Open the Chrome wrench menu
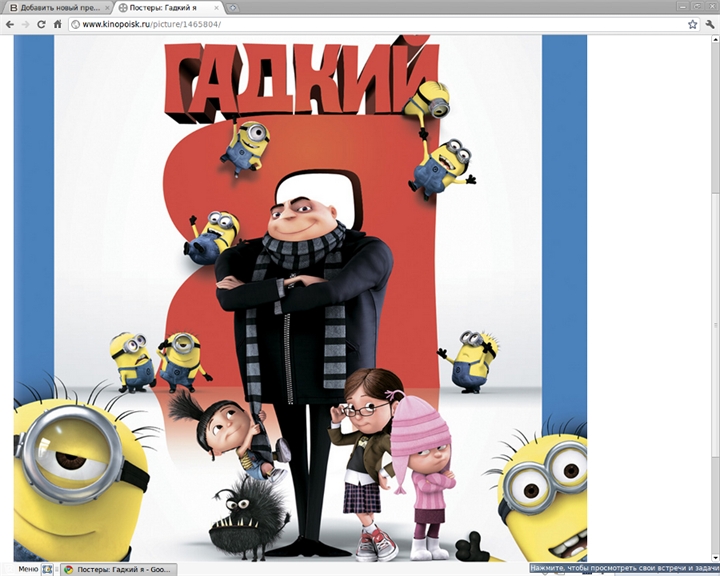This screenshot has height=576, width=720. point(710,24)
